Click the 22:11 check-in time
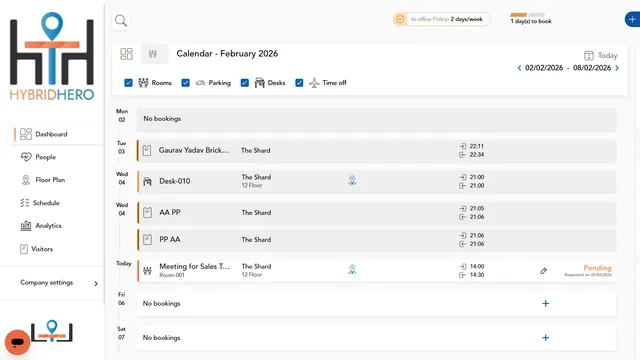Image resolution: width=640 pixels, height=360 pixels. coord(476,146)
